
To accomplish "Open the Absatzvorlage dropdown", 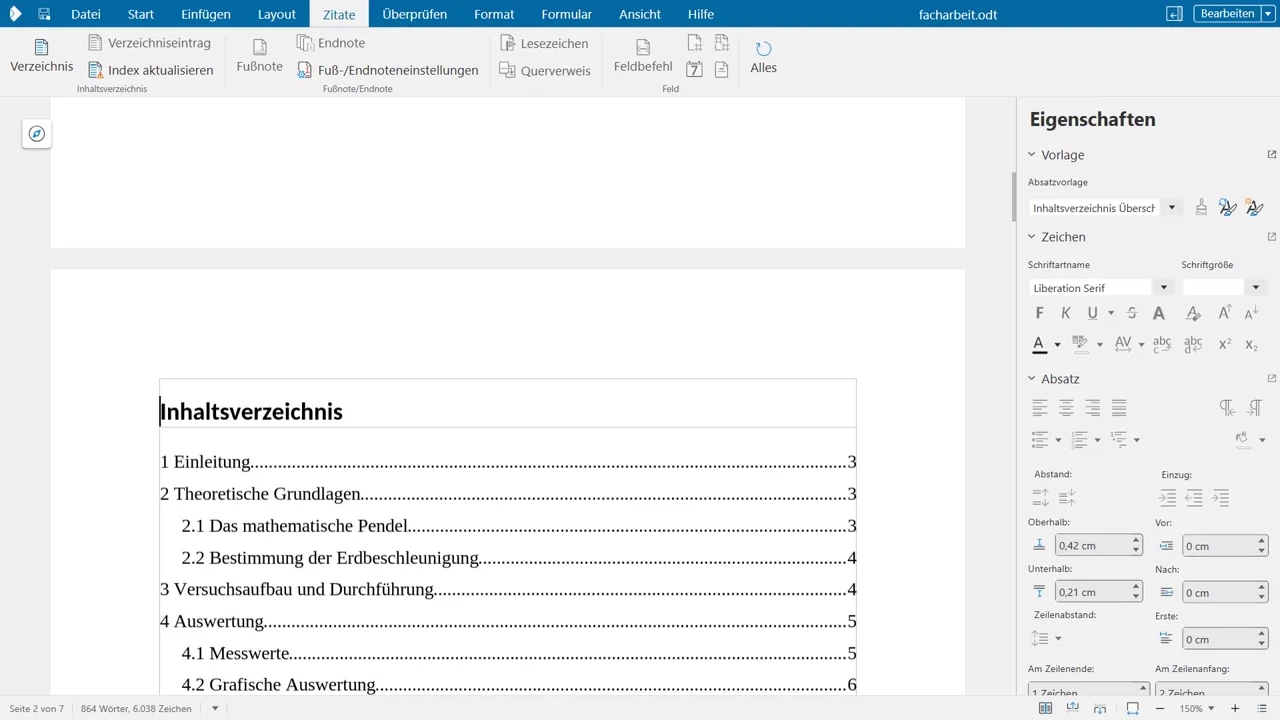I will [x=1172, y=208].
